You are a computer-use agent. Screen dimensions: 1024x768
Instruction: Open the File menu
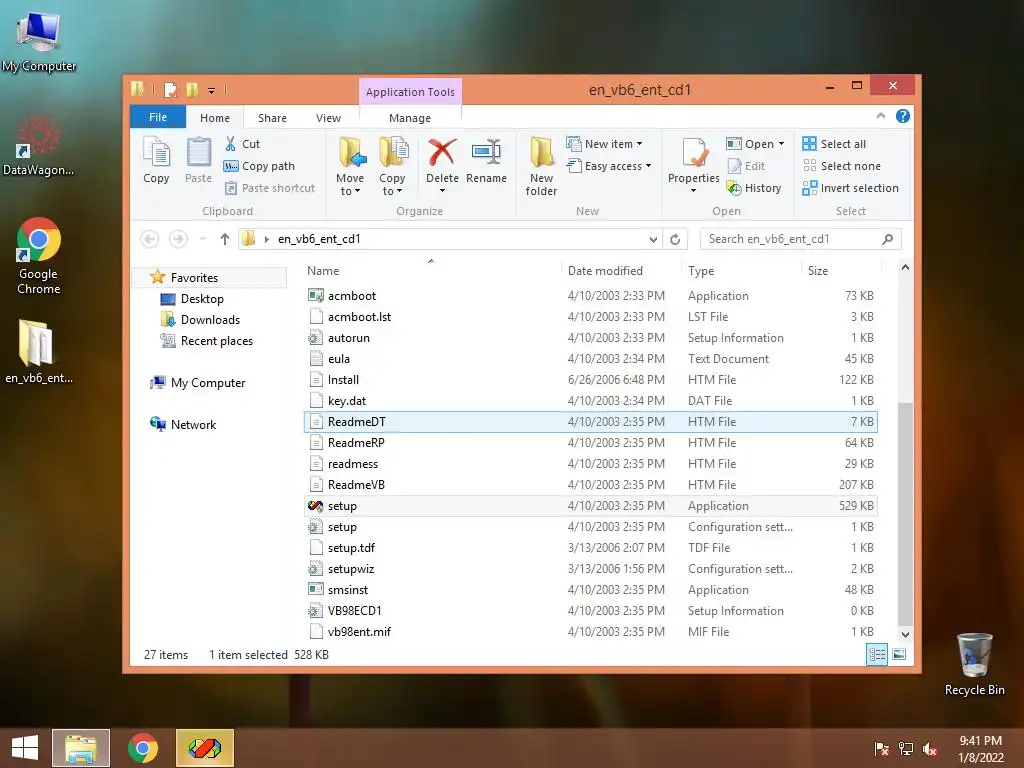[x=158, y=117]
